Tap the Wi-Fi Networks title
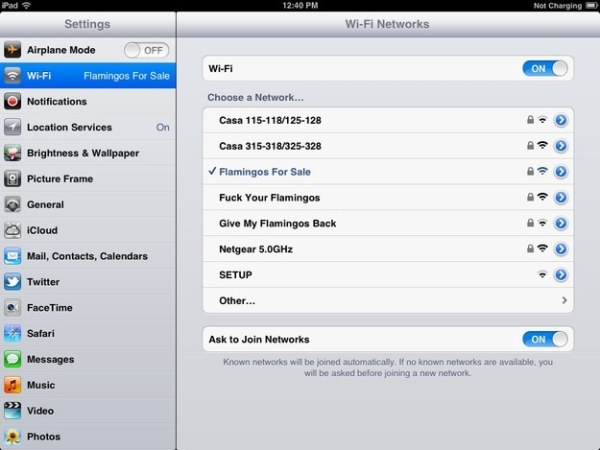 pyautogui.click(x=387, y=24)
